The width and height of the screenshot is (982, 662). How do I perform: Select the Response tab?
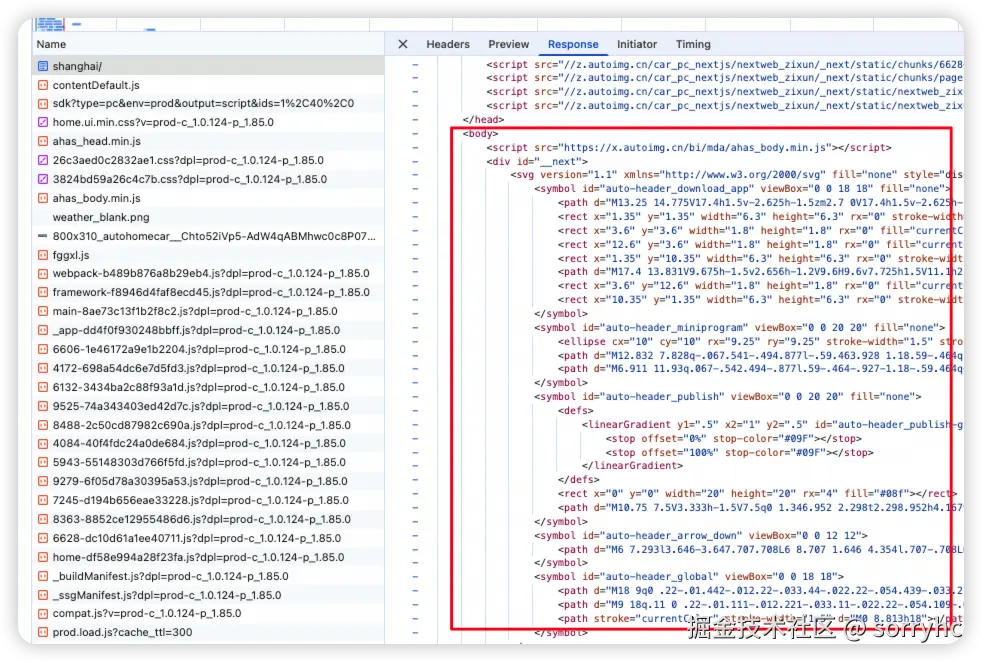[573, 44]
